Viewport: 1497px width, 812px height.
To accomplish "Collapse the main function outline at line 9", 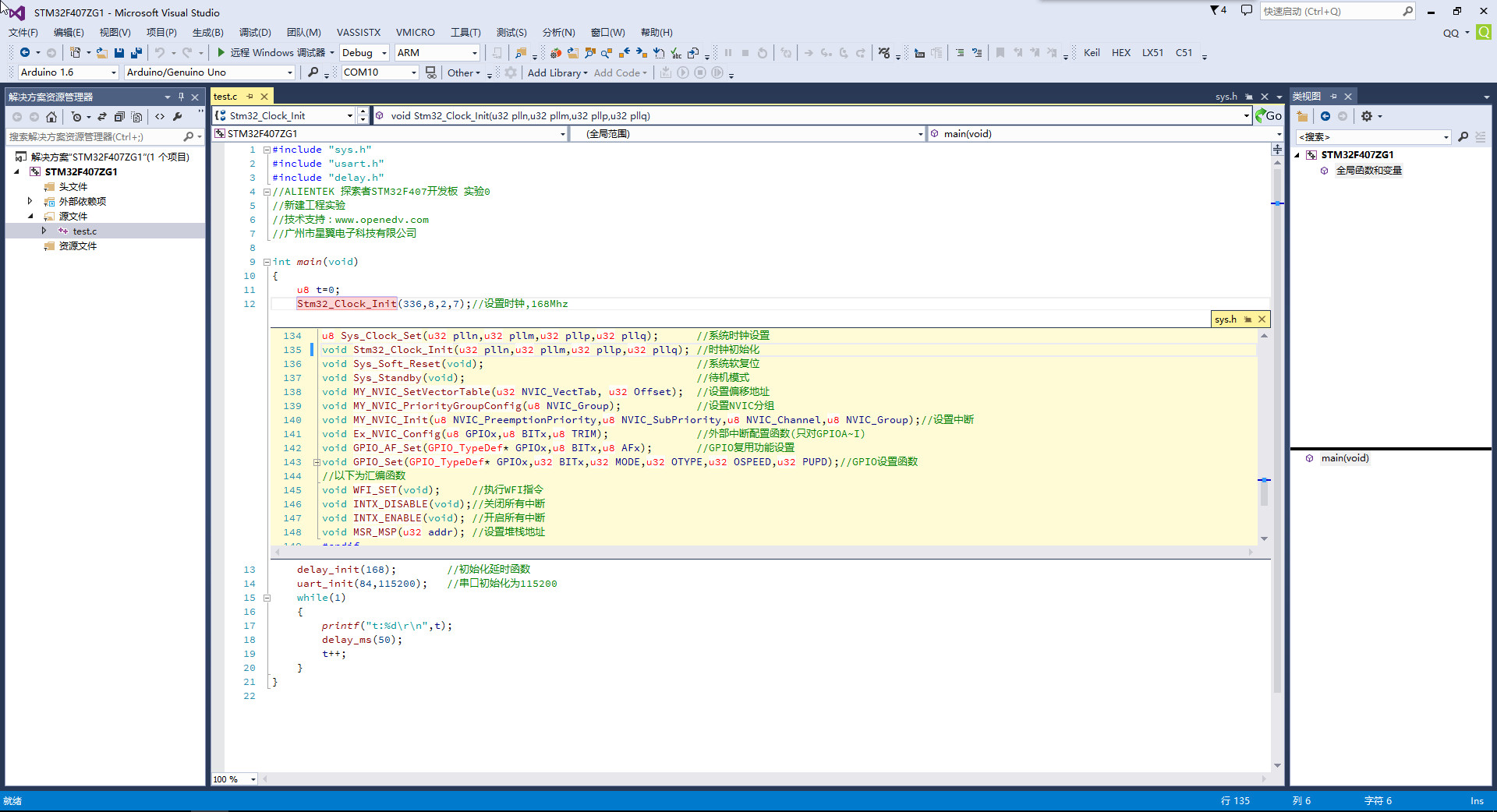I will tap(267, 262).
